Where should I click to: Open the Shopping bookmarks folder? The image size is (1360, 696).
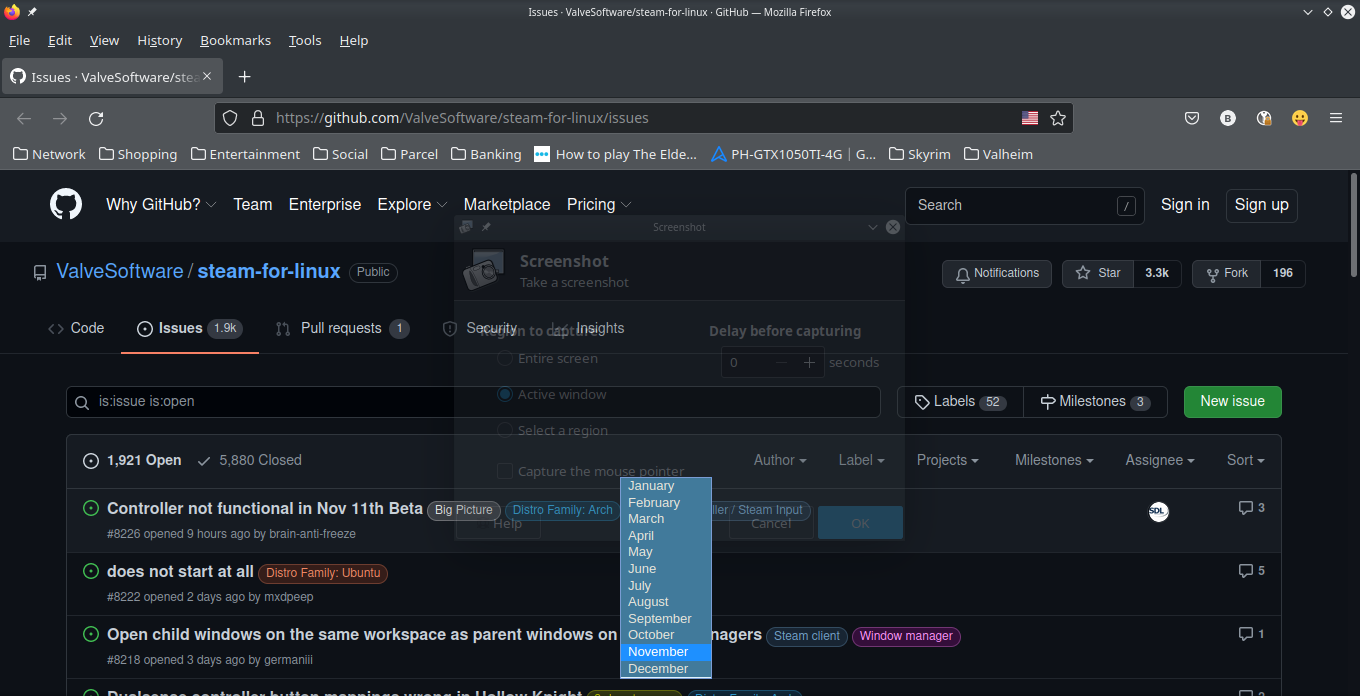[x=137, y=154]
